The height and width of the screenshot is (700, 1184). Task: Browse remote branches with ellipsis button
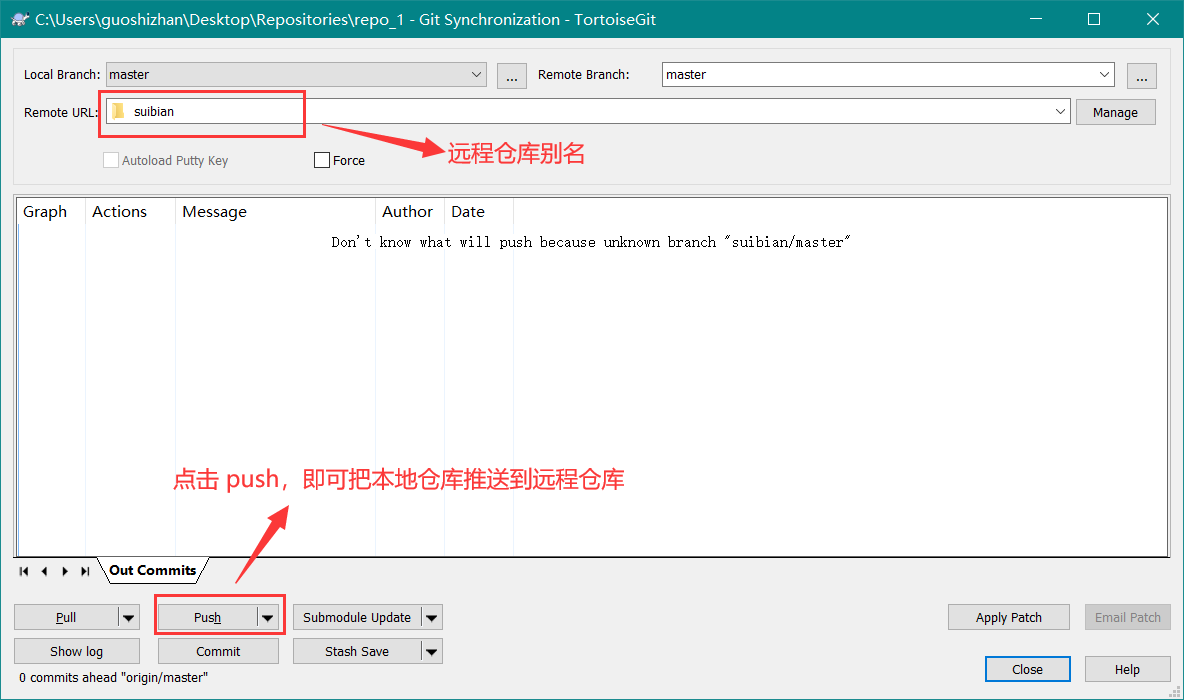(1141, 75)
